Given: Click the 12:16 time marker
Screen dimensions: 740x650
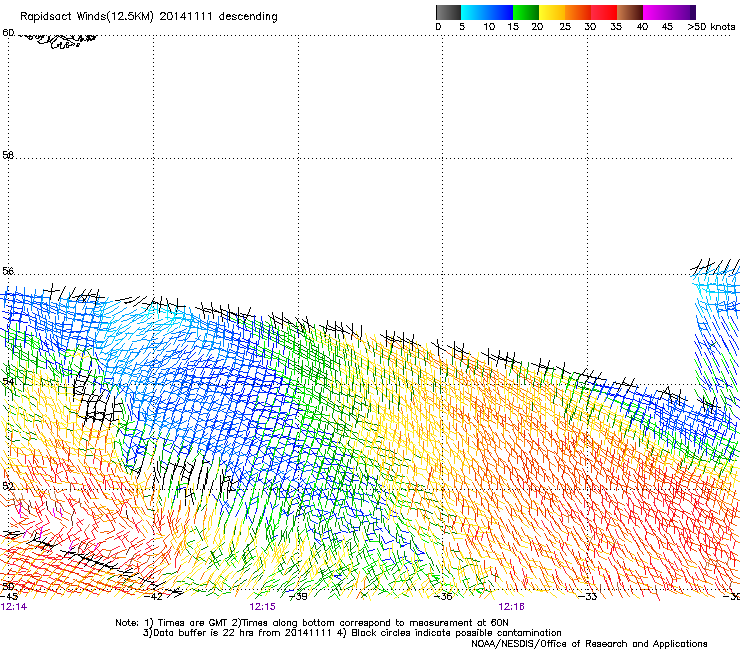Looking at the screenshot, I should tap(512, 607).
